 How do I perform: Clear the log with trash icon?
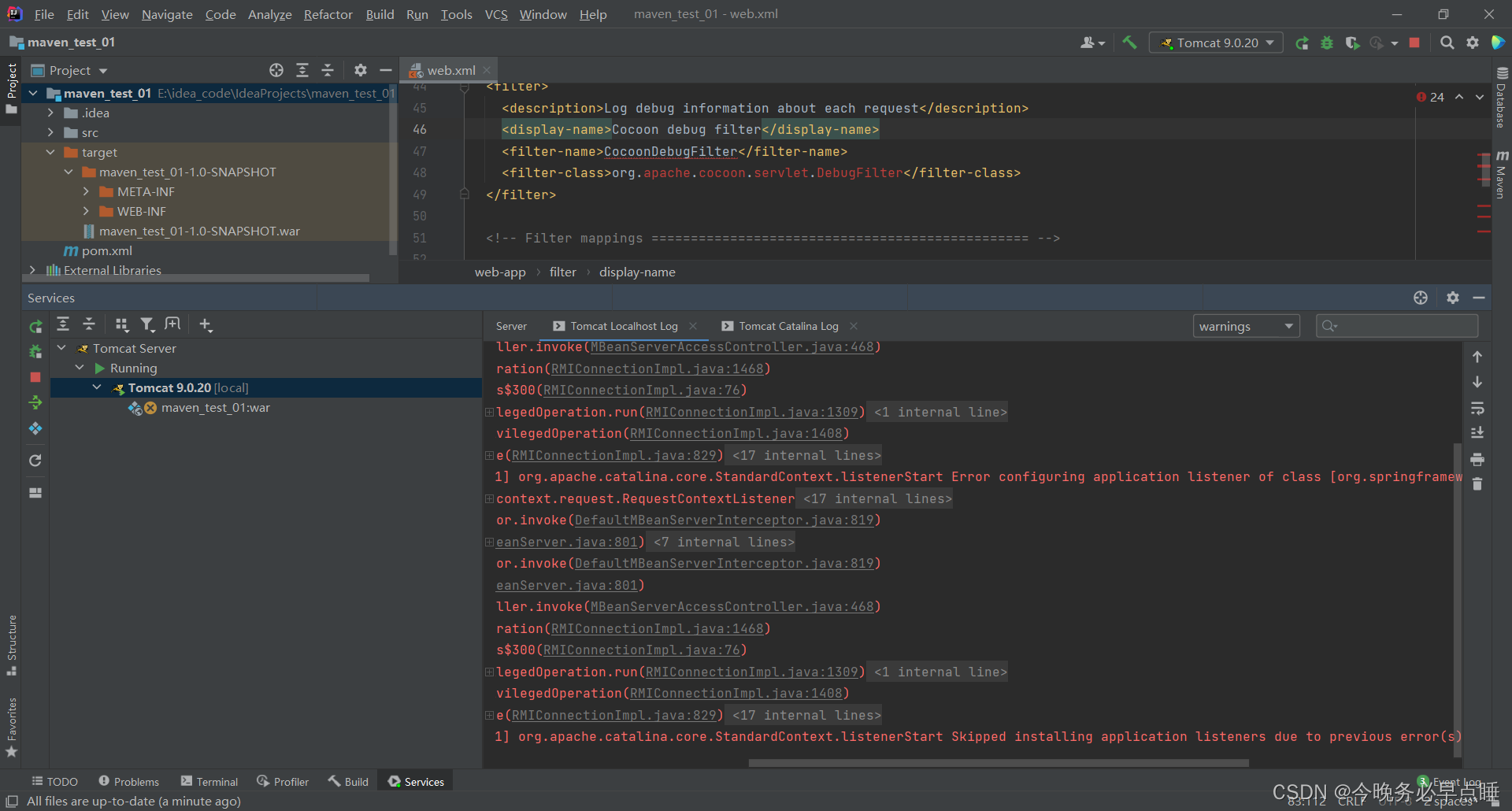coord(1477,484)
